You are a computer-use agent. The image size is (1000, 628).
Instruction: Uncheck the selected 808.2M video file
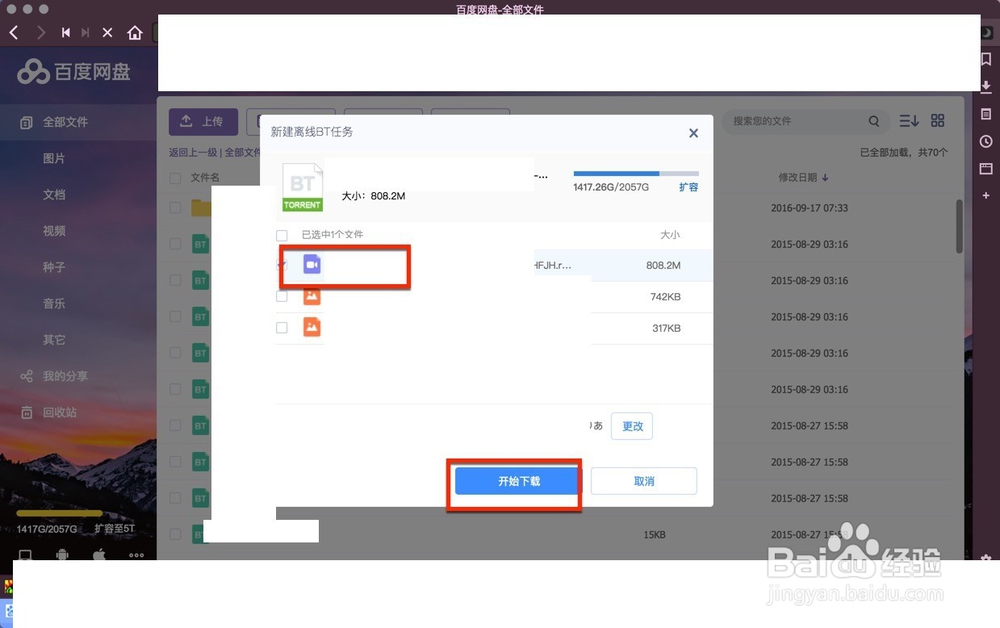[281, 265]
